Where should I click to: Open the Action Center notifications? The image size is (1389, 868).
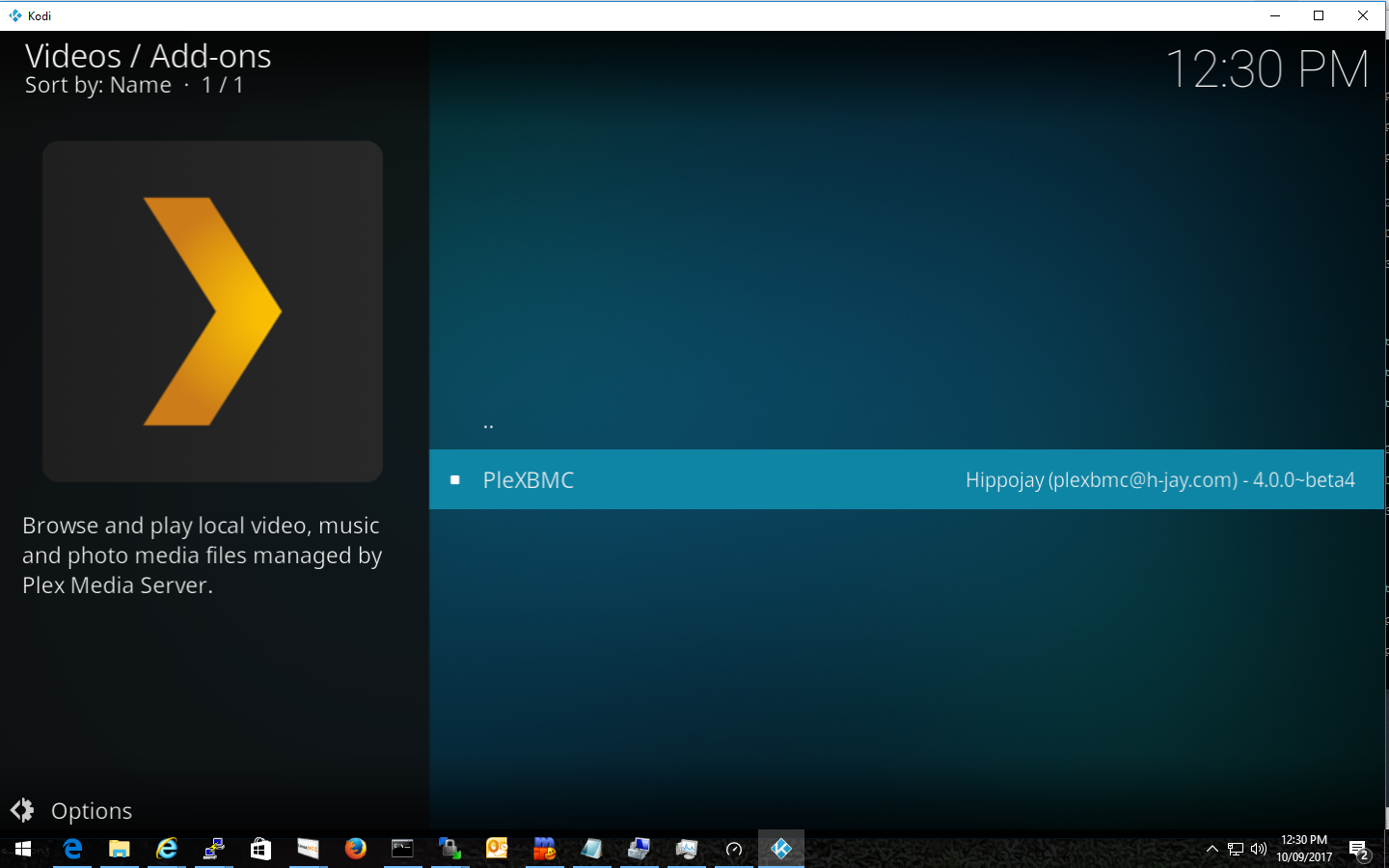pos(1359,850)
